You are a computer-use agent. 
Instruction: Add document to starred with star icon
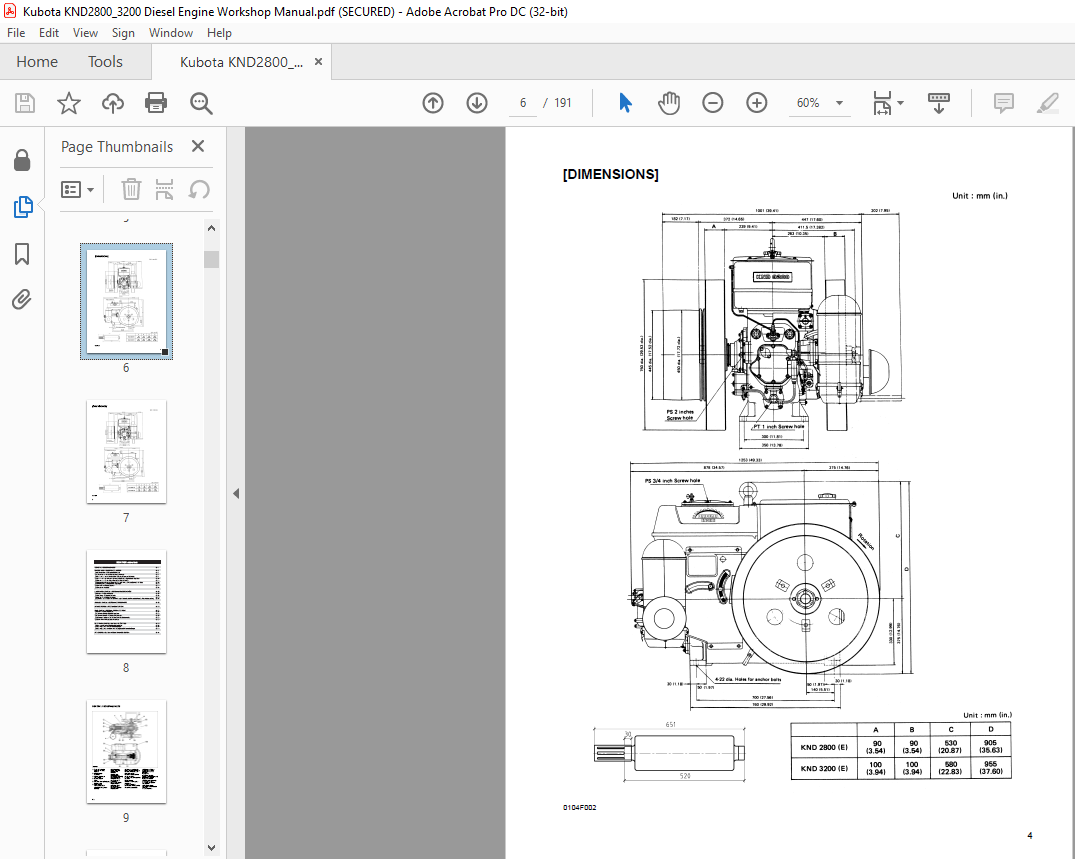(69, 103)
